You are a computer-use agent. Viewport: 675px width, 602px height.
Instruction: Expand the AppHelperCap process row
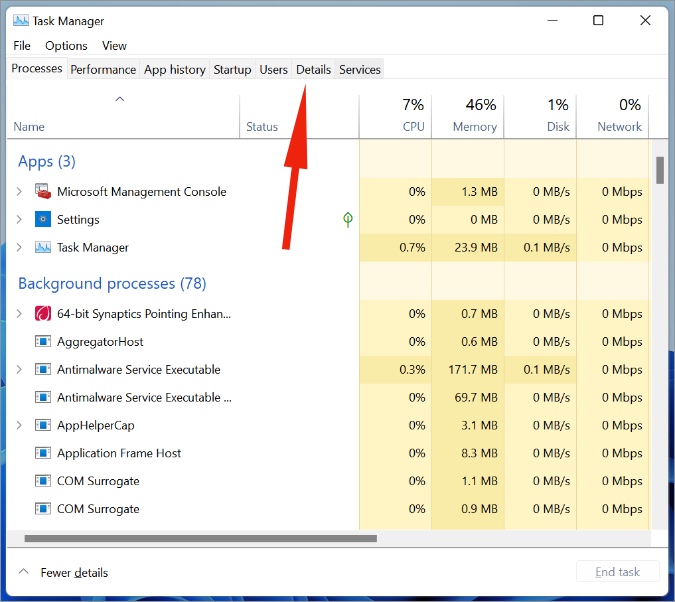[19, 425]
